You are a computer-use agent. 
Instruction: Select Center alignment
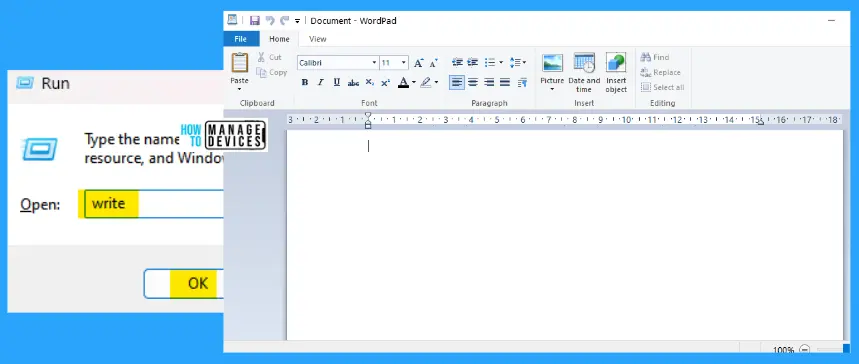(x=473, y=83)
